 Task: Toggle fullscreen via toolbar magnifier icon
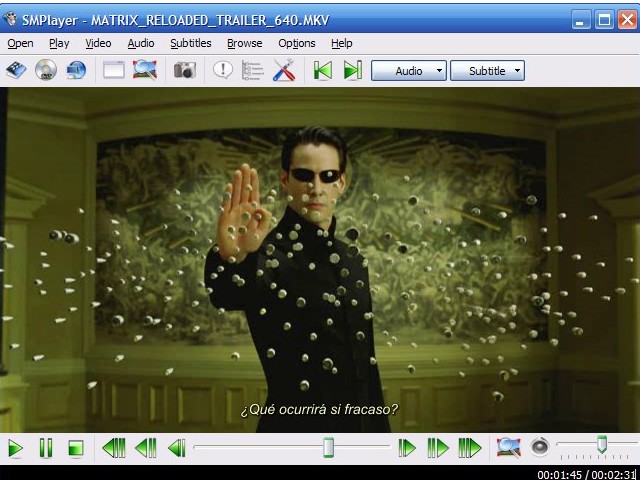pyautogui.click(x=145, y=70)
